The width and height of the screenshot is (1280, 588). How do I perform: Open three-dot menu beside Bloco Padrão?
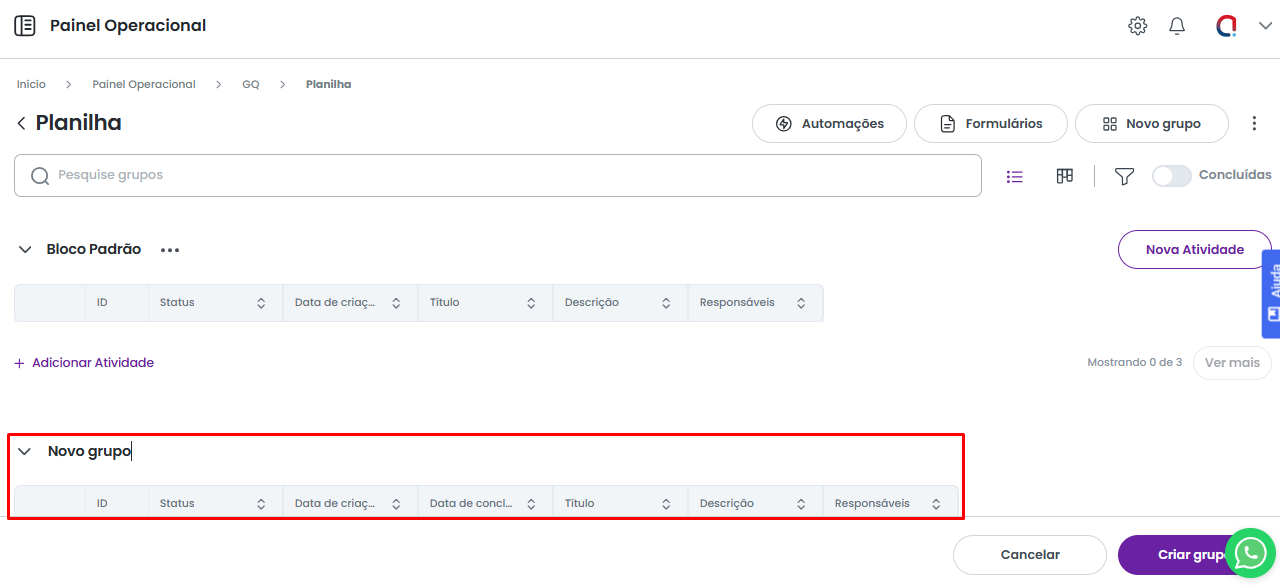170,250
